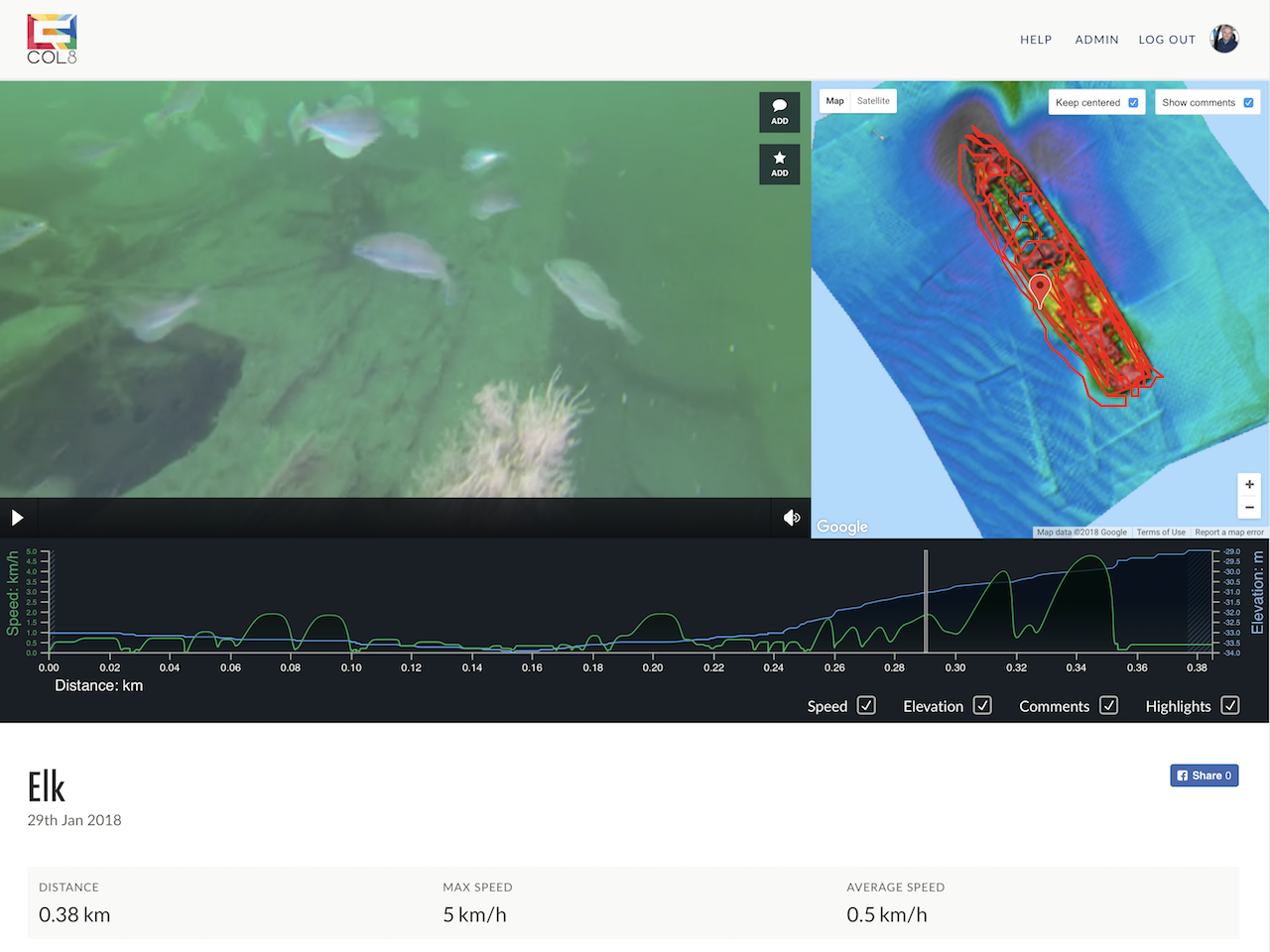Click the 0.20 distance tick label
This screenshot has height=952, width=1270.
pyautogui.click(x=653, y=667)
